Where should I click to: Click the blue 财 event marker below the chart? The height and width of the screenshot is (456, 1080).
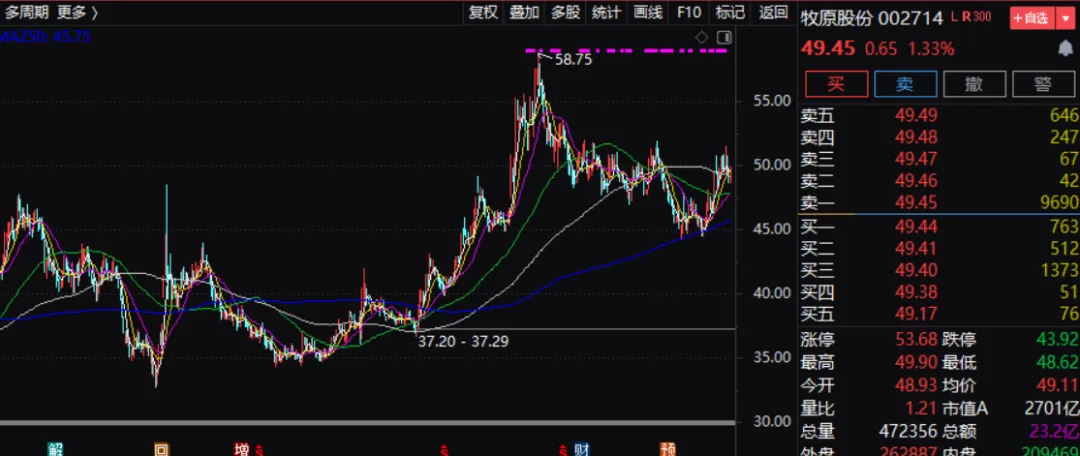[x=581, y=450]
